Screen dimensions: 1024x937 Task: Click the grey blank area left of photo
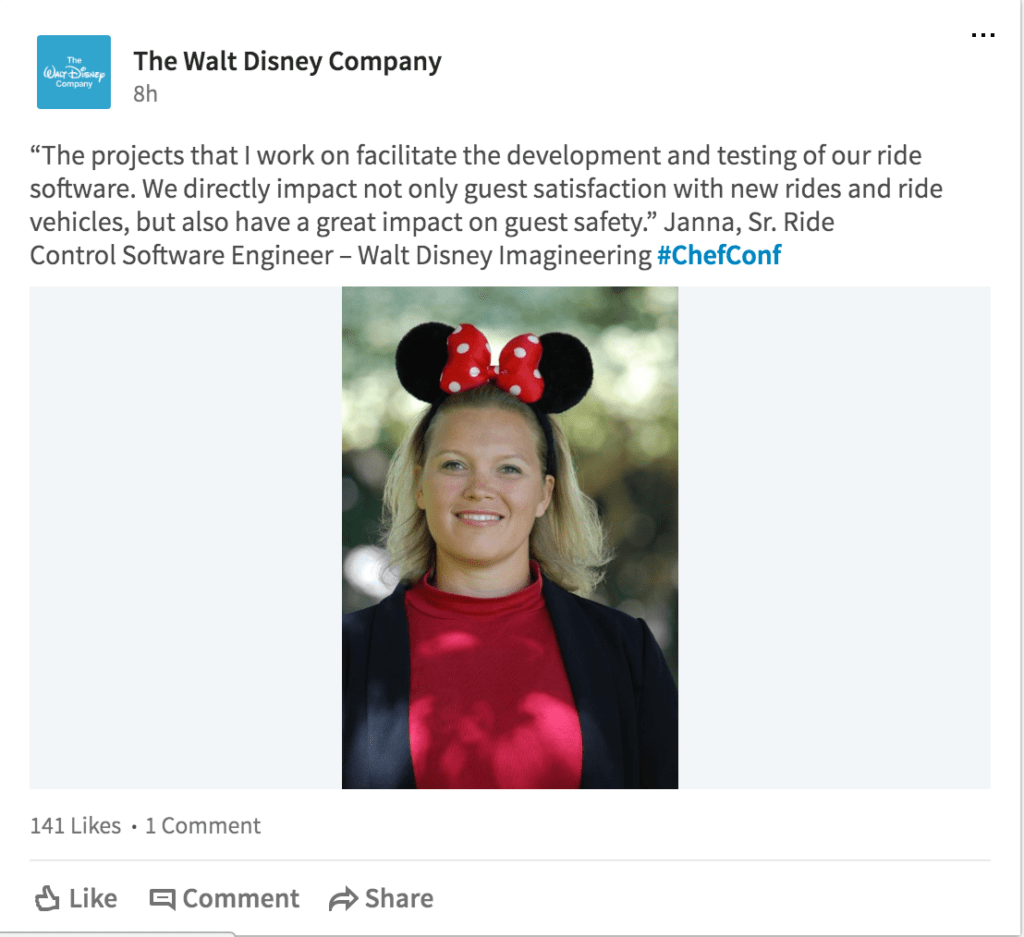(x=185, y=537)
